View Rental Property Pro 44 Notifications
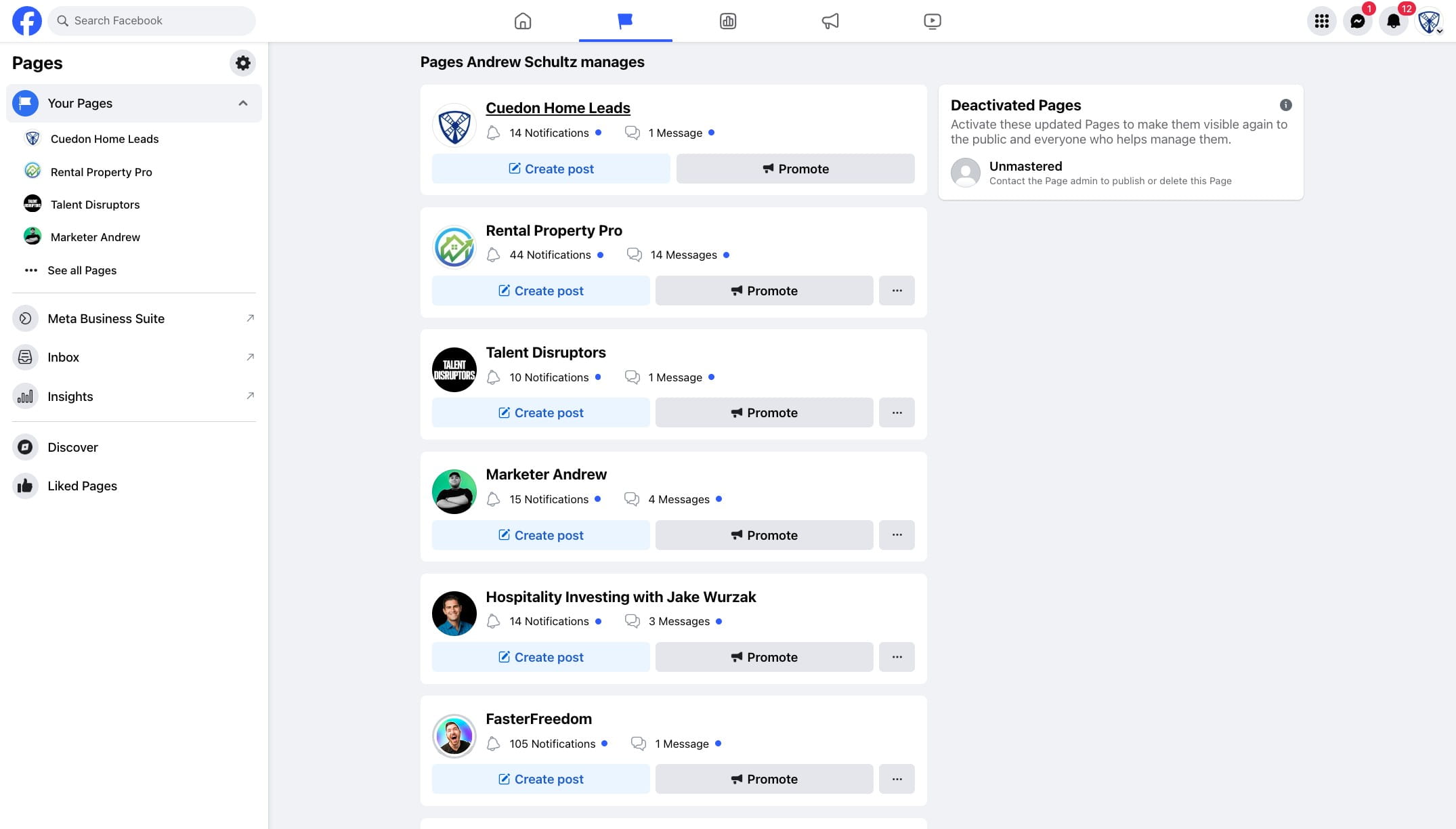Image resolution: width=1456 pixels, height=829 pixels. point(545,255)
